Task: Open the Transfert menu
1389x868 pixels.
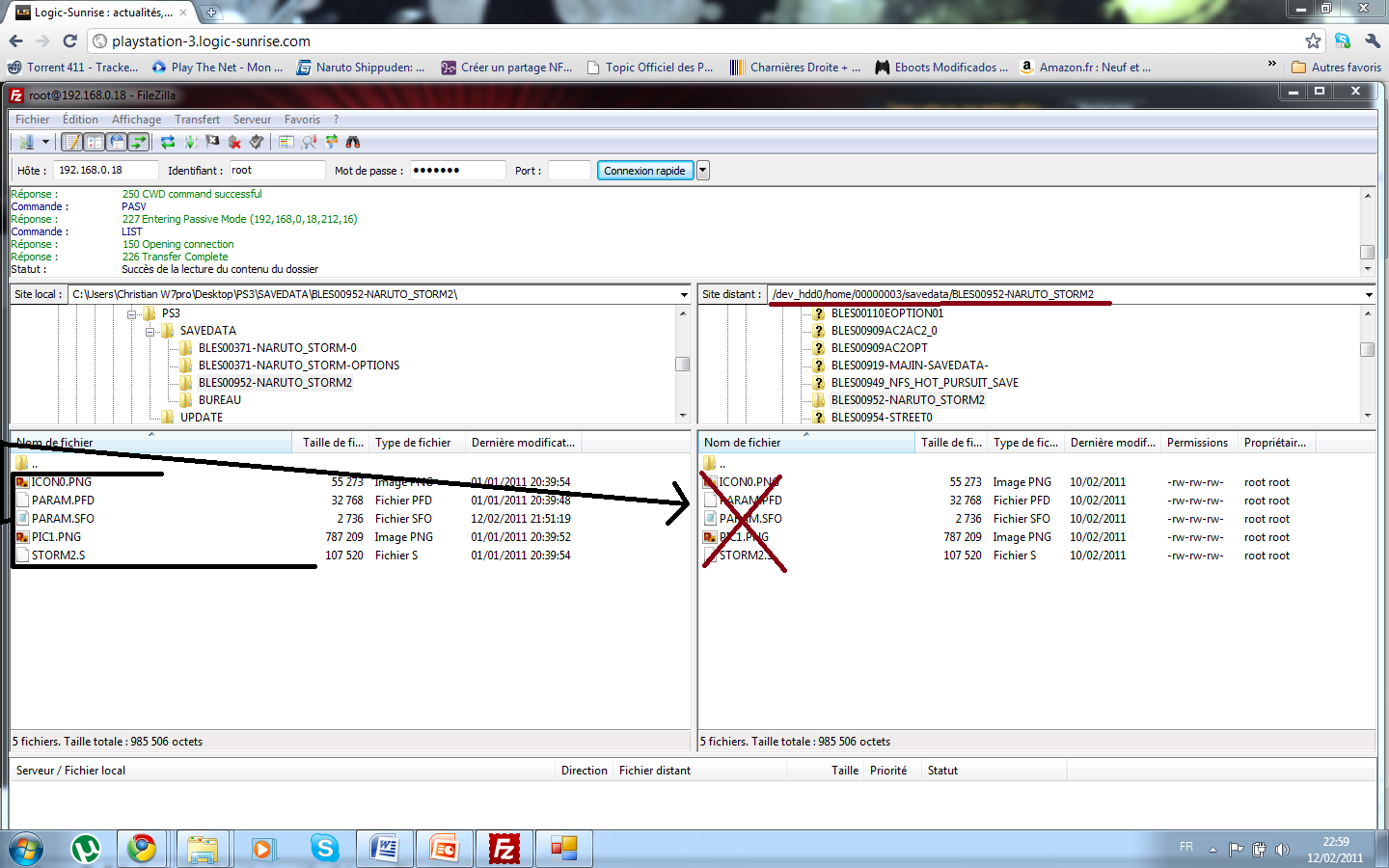Action: coord(197,120)
